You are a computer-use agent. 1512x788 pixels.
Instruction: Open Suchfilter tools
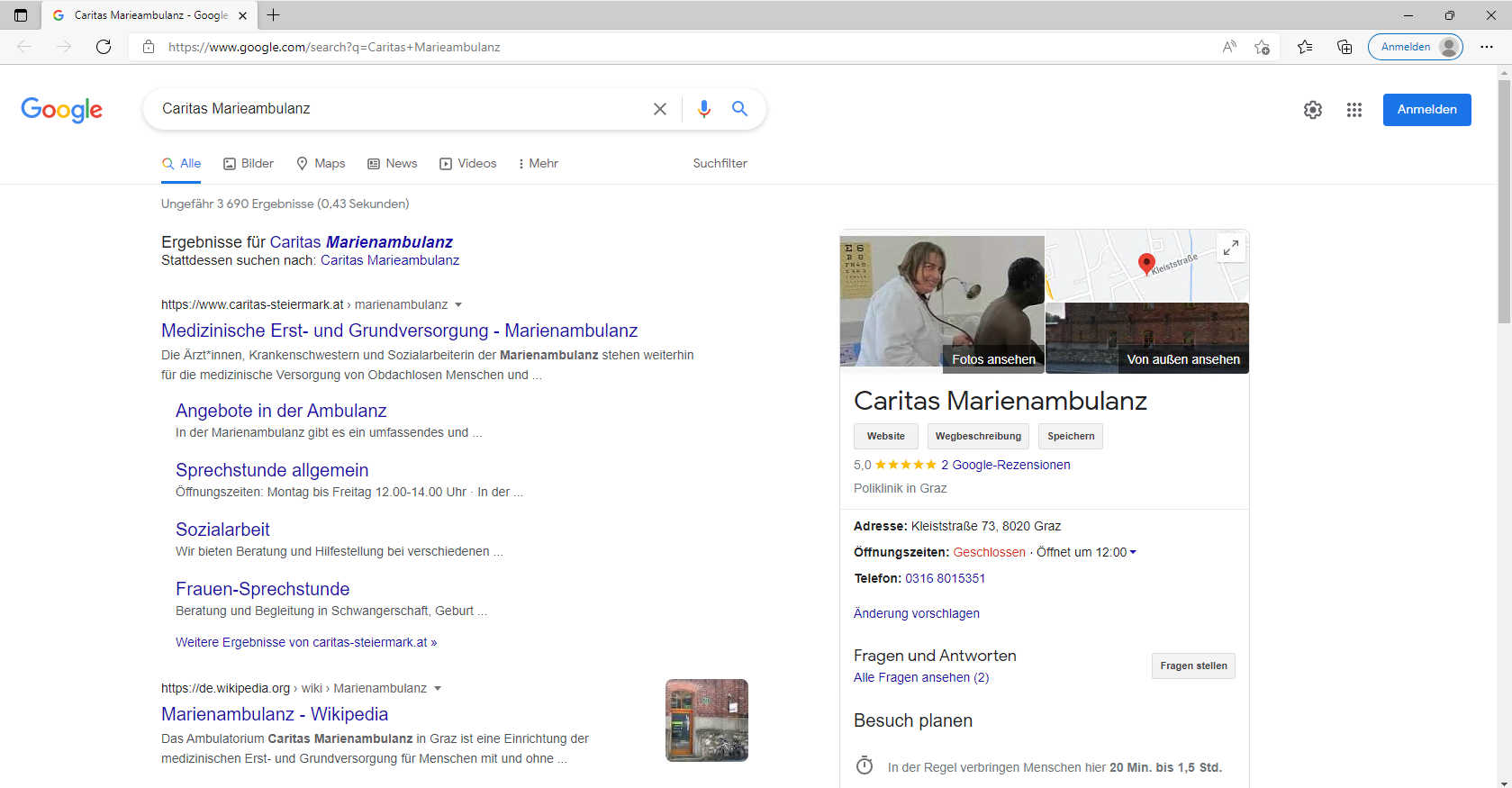pyautogui.click(x=720, y=163)
